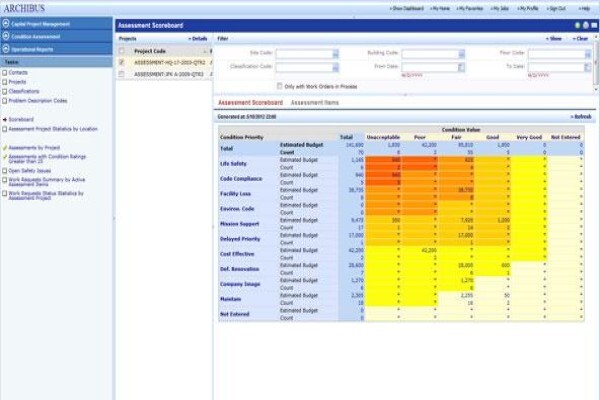Click the Code Compliance row label
The width and height of the screenshot is (600, 400).
click(241, 179)
